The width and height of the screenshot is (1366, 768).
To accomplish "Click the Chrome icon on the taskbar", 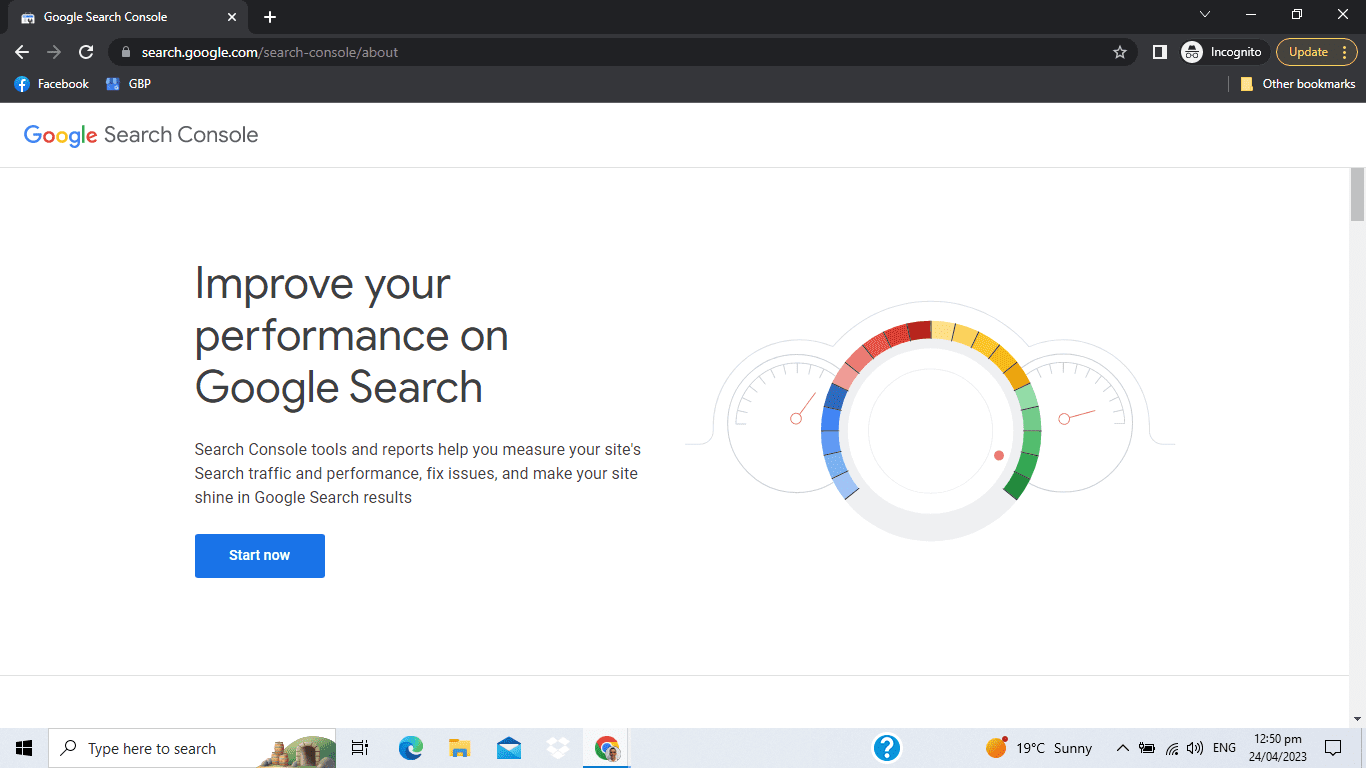I will [607, 748].
